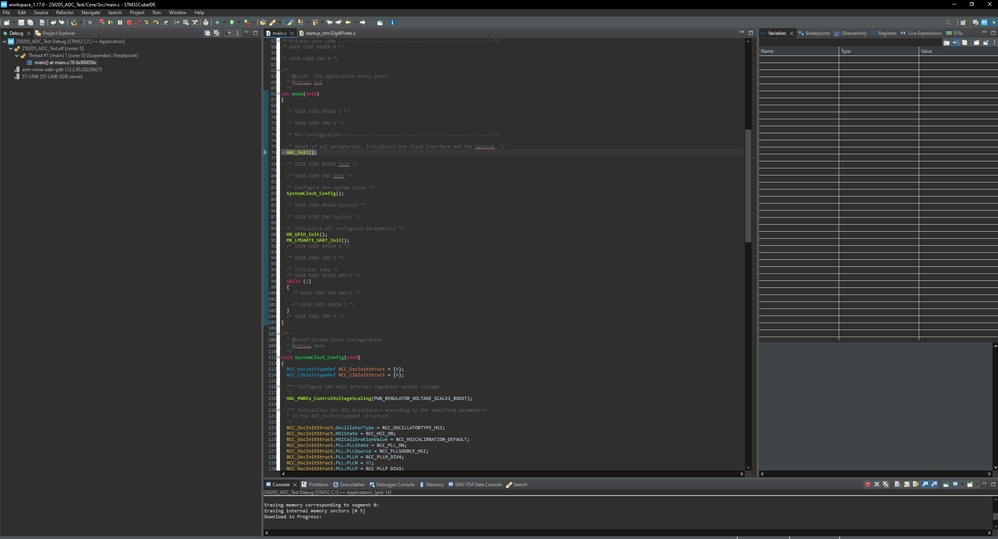The width and height of the screenshot is (998, 539).
Task: Switch to the Project Explorer tab
Action: tap(57, 33)
